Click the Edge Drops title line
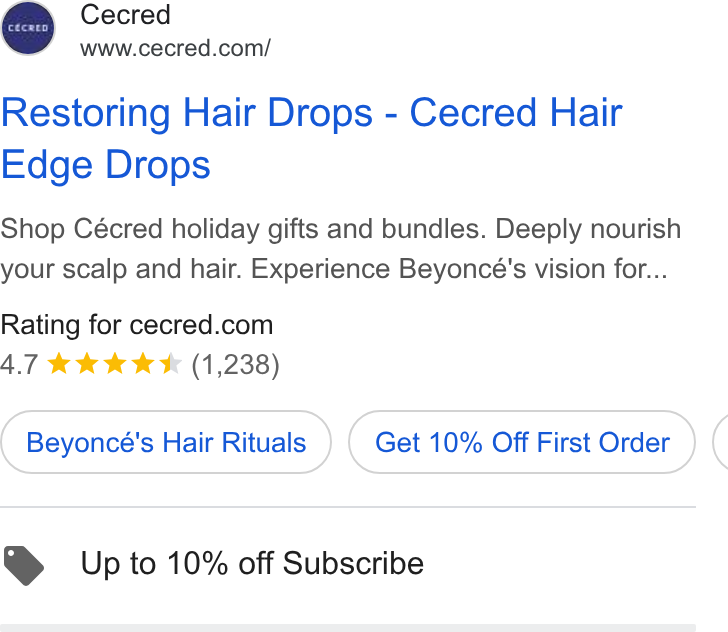Screen dimensions: 728x632 coord(106,165)
